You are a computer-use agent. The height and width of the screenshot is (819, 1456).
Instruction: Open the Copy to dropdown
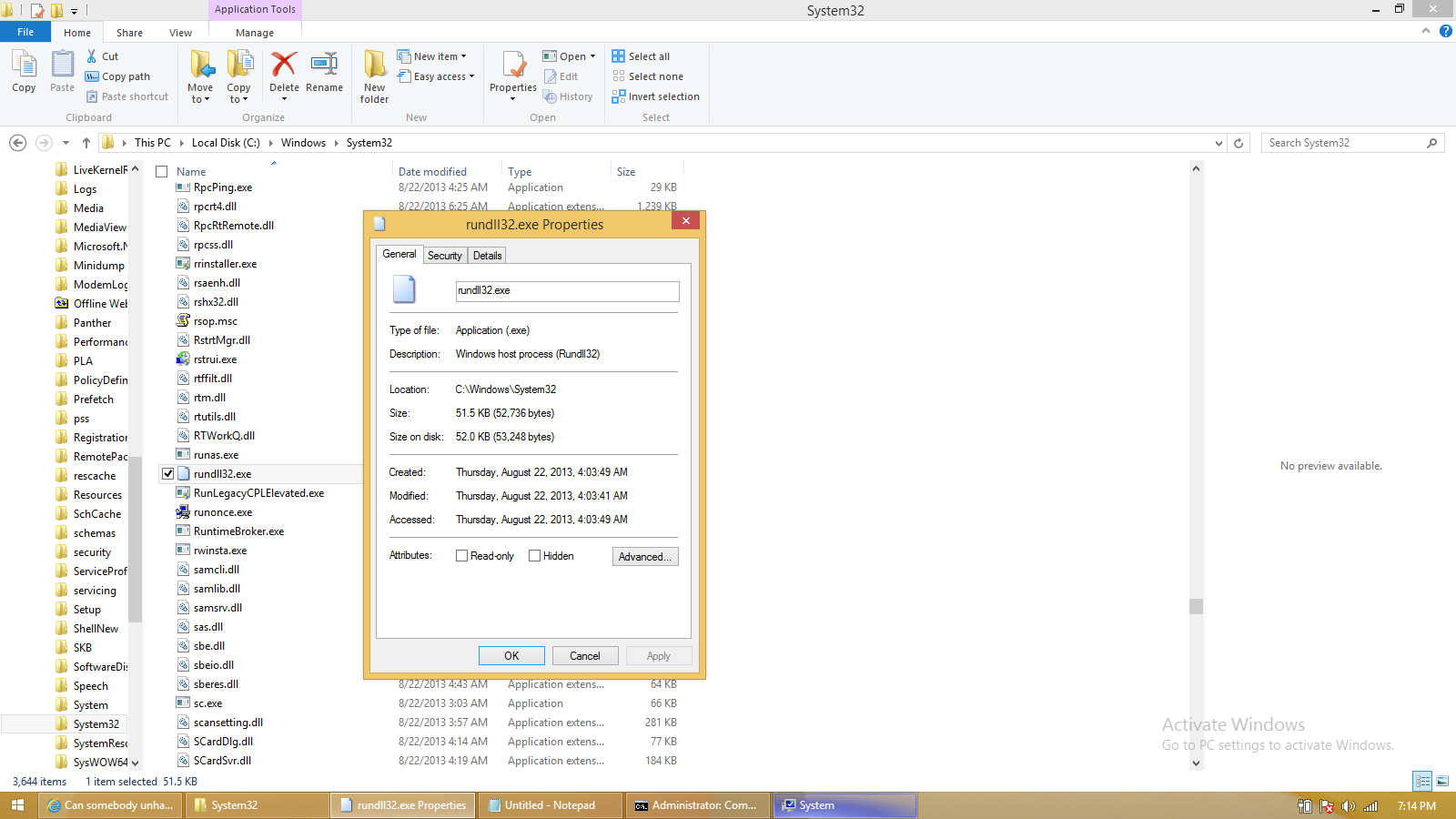click(238, 94)
